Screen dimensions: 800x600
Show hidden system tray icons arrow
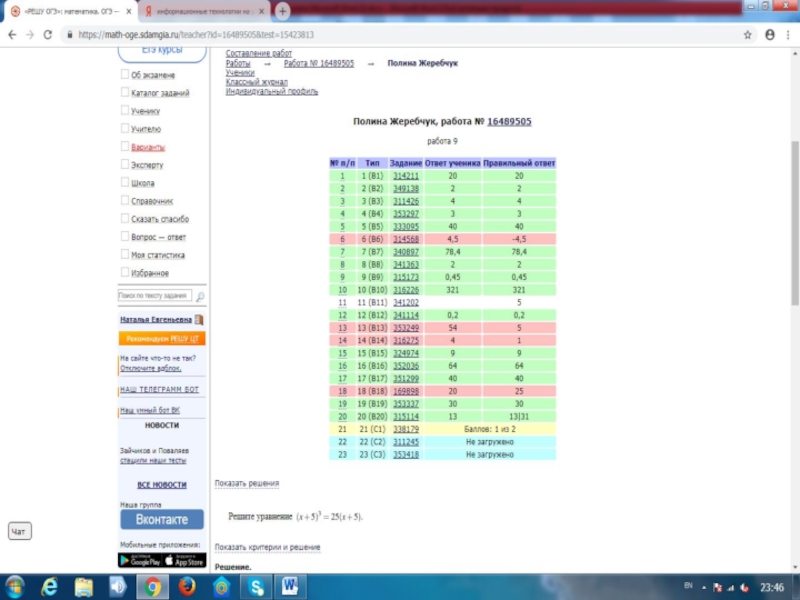704,587
